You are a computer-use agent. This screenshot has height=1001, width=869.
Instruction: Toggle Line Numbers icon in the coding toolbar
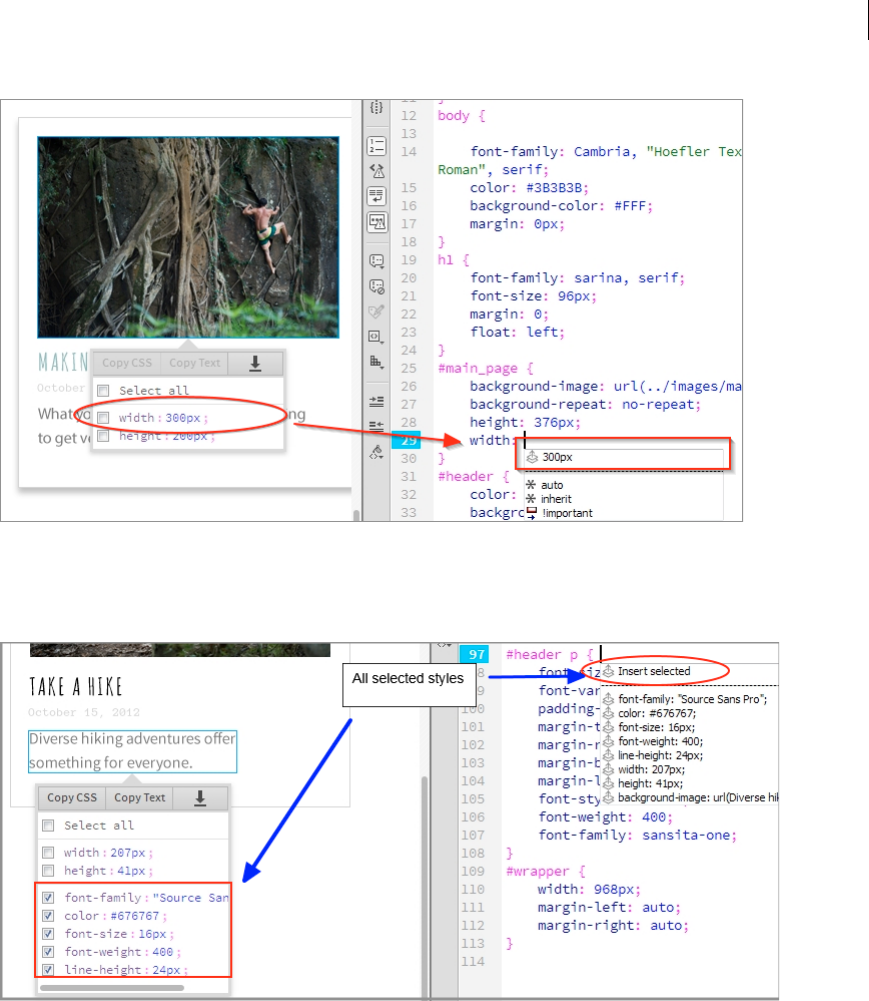[x=377, y=146]
